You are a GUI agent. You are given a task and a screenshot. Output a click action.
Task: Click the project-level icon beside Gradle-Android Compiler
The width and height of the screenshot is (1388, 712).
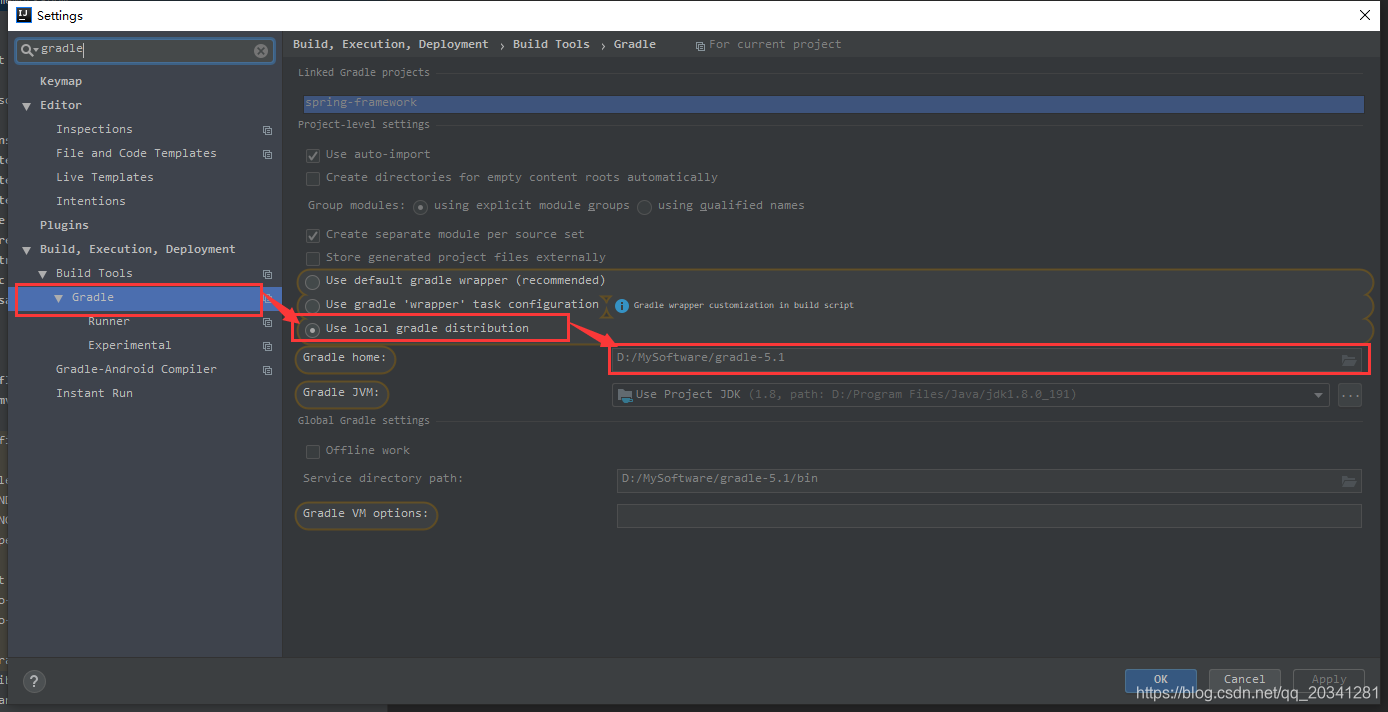coord(267,370)
